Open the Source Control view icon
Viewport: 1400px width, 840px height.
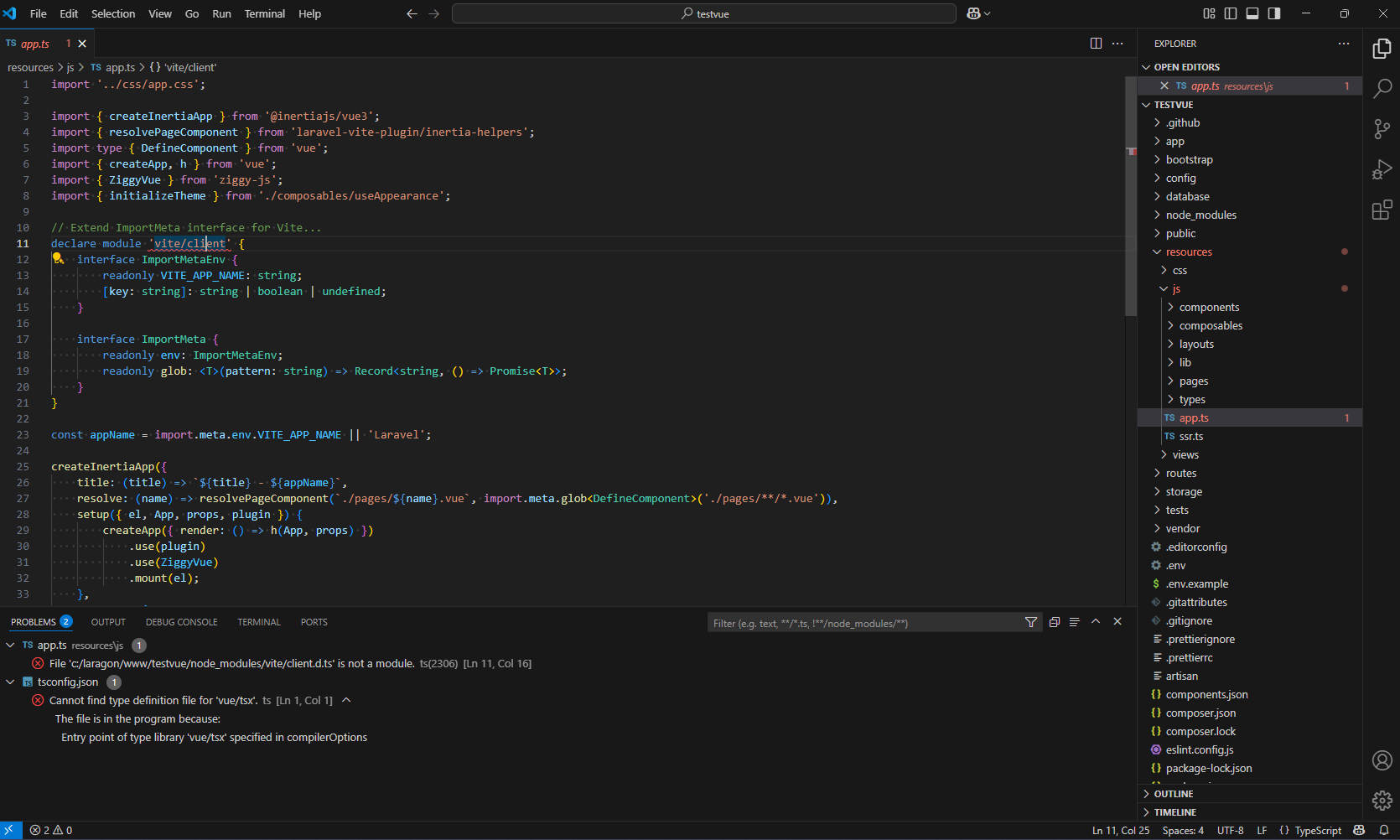tap(1382, 128)
